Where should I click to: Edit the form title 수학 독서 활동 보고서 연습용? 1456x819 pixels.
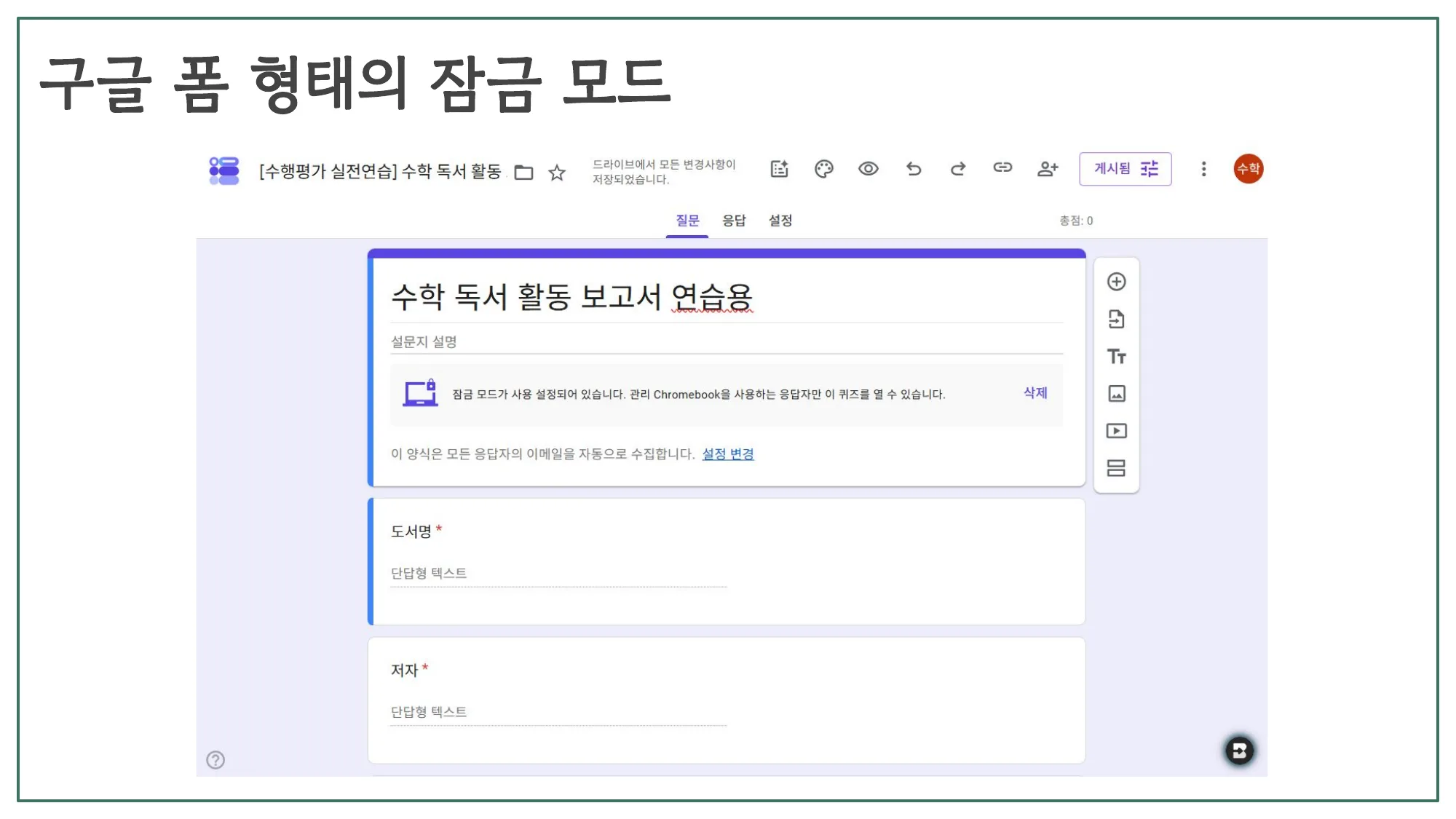(x=572, y=297)
